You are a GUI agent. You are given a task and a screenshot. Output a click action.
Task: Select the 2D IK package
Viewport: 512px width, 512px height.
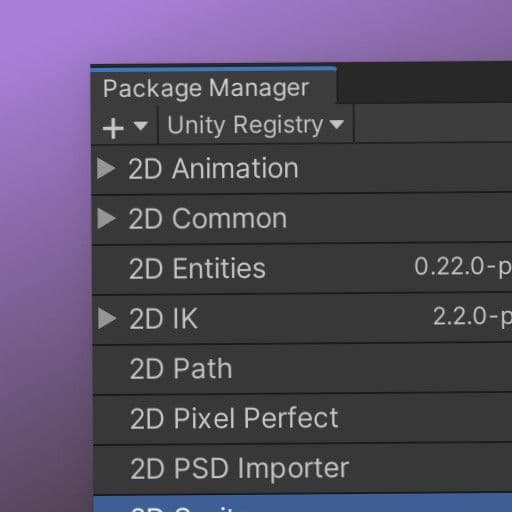[x=302, y=319]
